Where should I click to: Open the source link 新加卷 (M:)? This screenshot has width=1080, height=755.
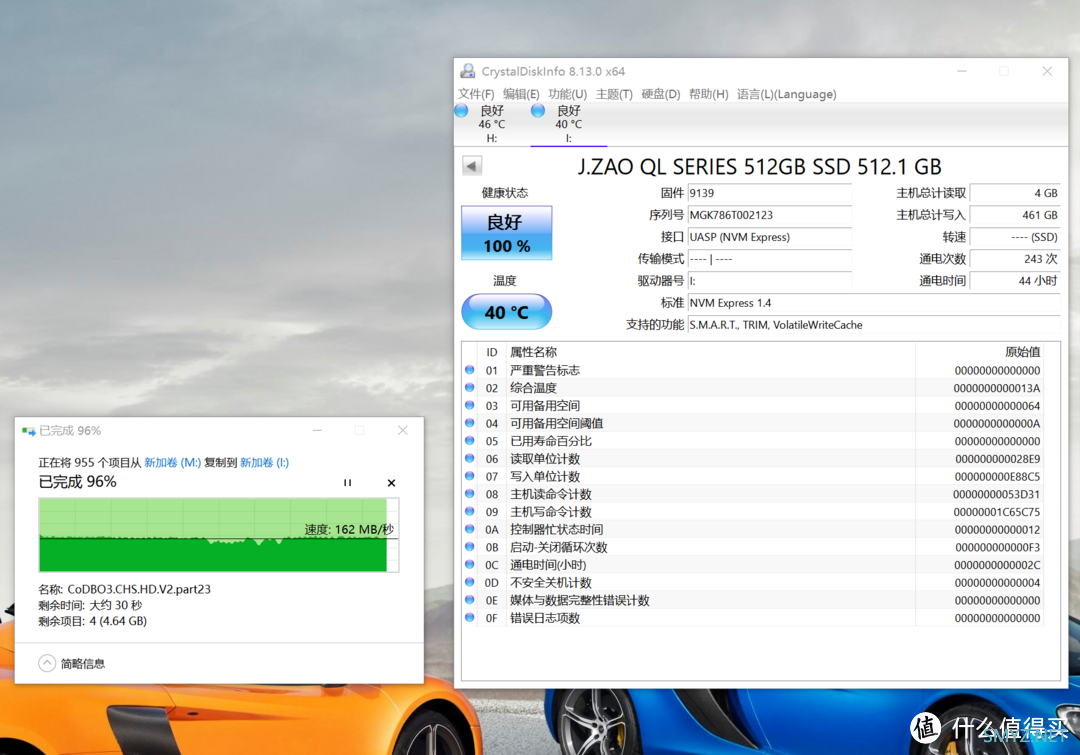click(172, 462)
